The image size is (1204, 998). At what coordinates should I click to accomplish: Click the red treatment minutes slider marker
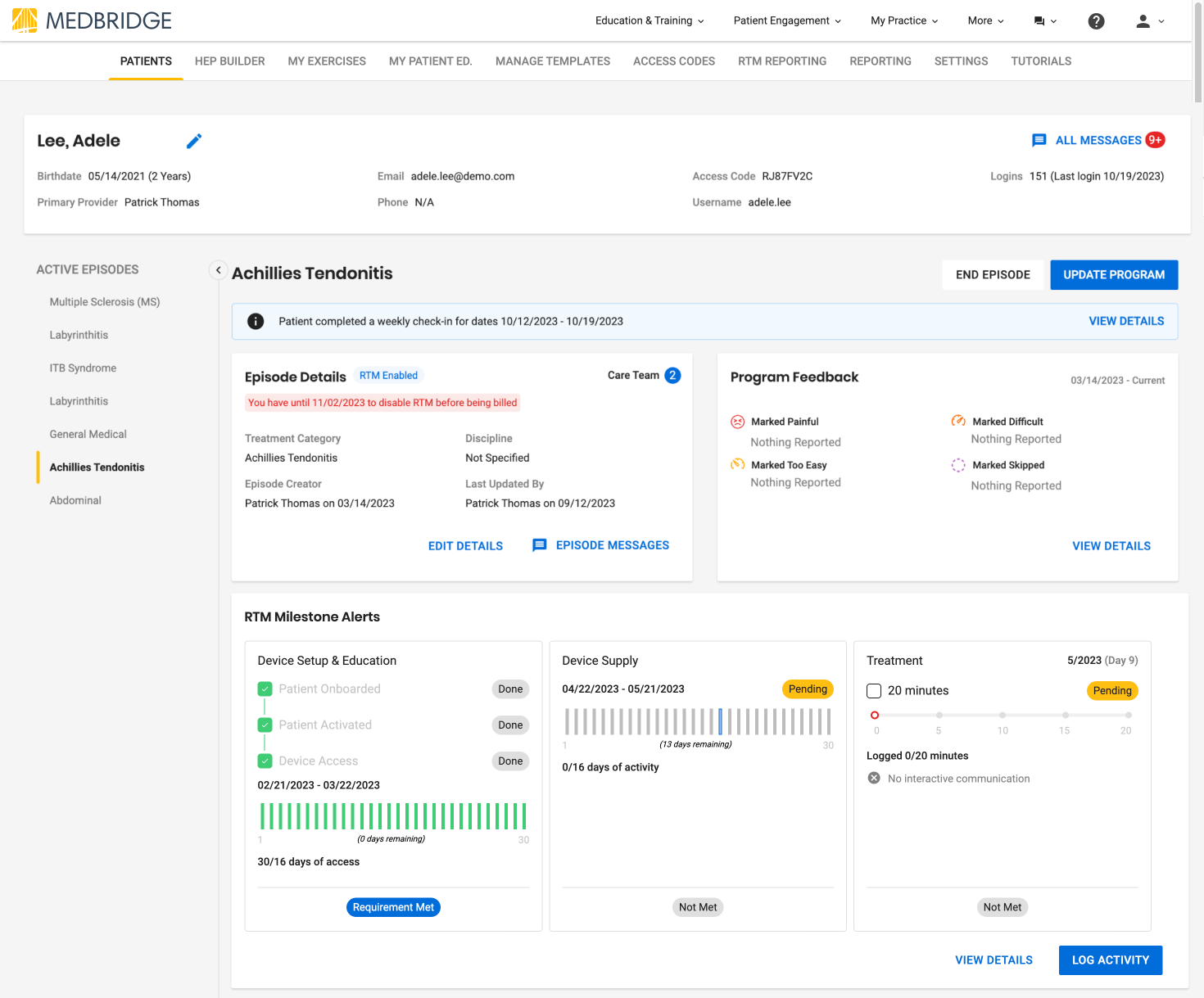click(875, 715)
